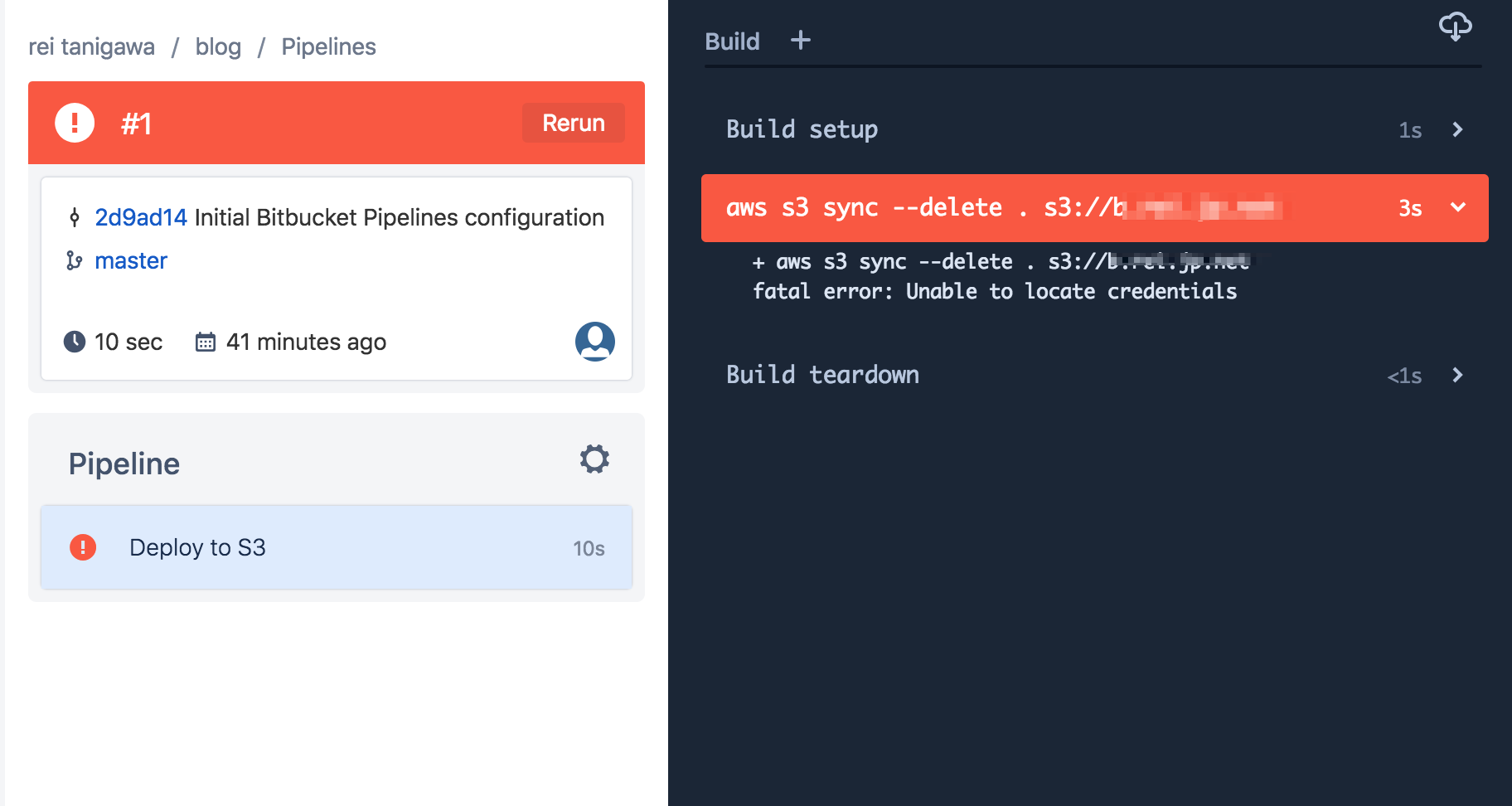Click the 1s duration on Build setup

point(1410,130)
